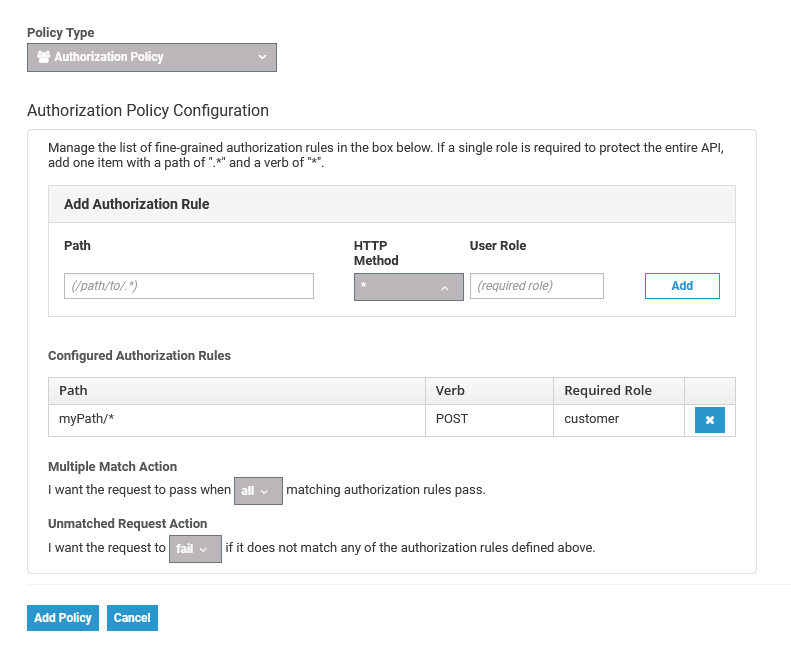Click the User Role required role field

pyautogui.click(x=537, y=286)
